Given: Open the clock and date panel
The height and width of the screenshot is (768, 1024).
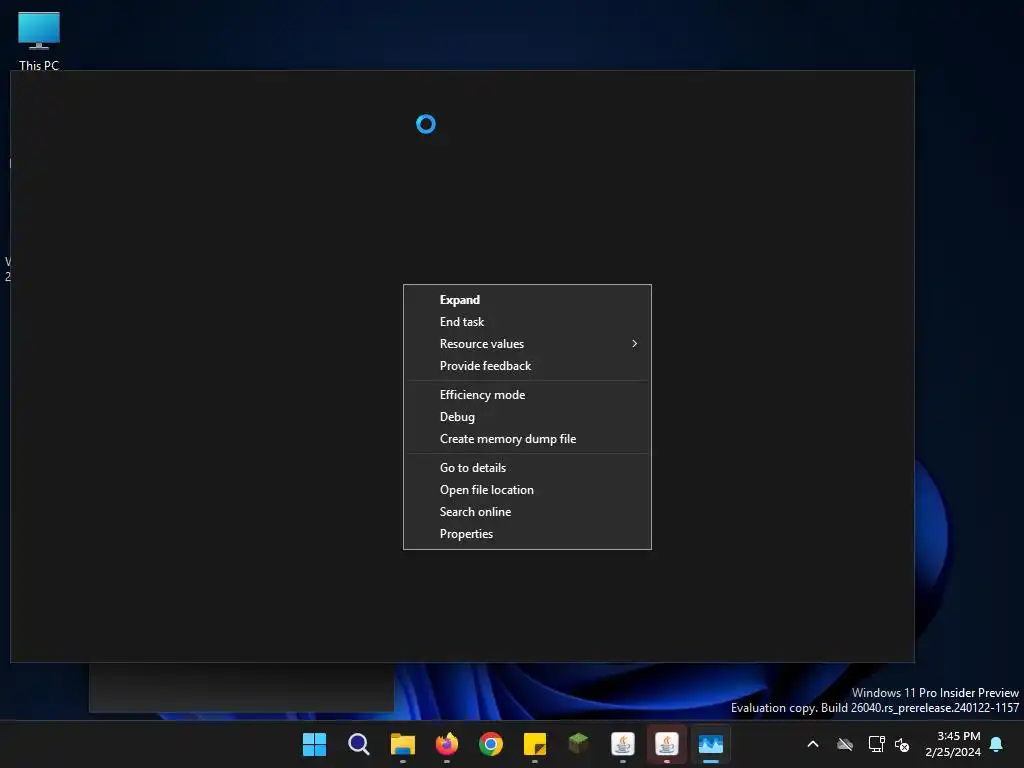Looking at the screenshot, I should coord(953,744).
